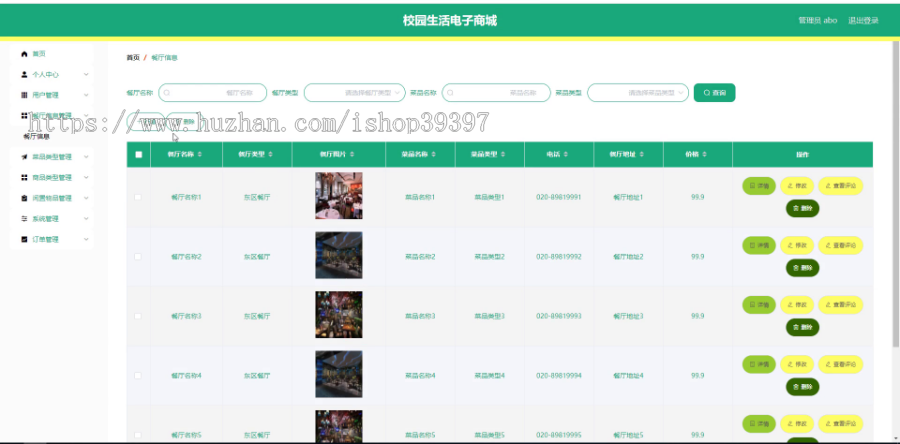This screenshot has height=444, width=900.
Task: Sort by 餐厅名称 column arrows
Action: [200, 154]
